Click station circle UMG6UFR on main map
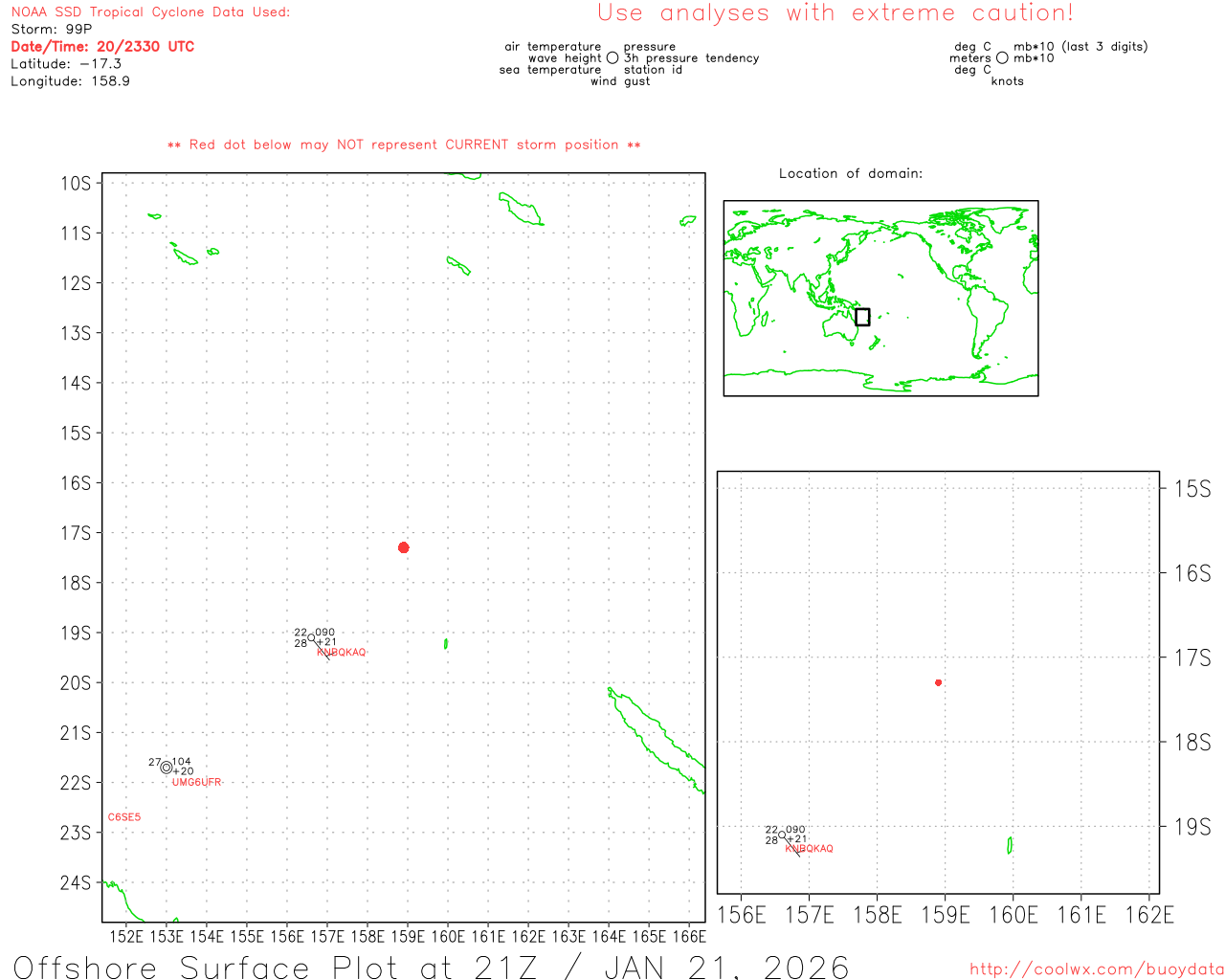 tap(167, 768)
